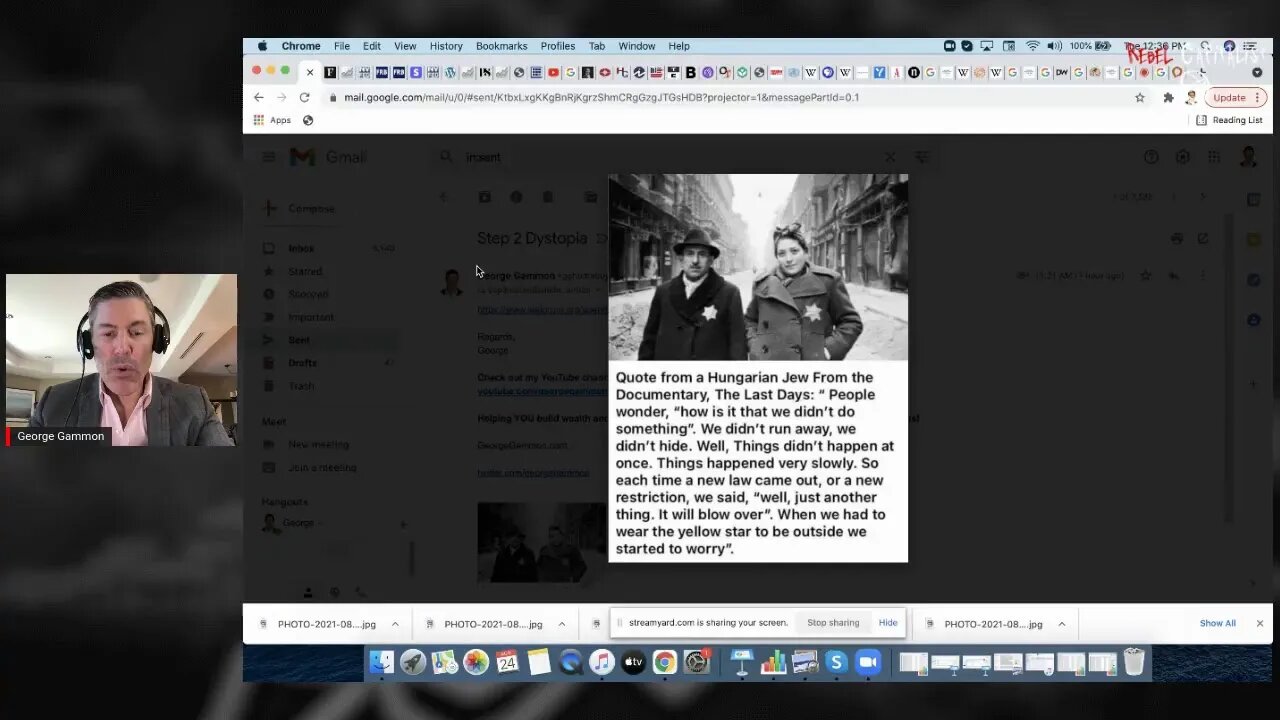Image resolution: width=1280 pixels, height=720 pixels.
Task: Open the History menu
Action: pos(446,46)
